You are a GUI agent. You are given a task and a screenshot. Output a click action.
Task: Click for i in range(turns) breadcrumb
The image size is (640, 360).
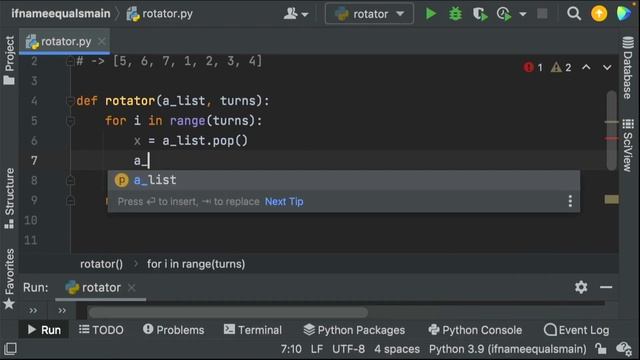(196, 264)
